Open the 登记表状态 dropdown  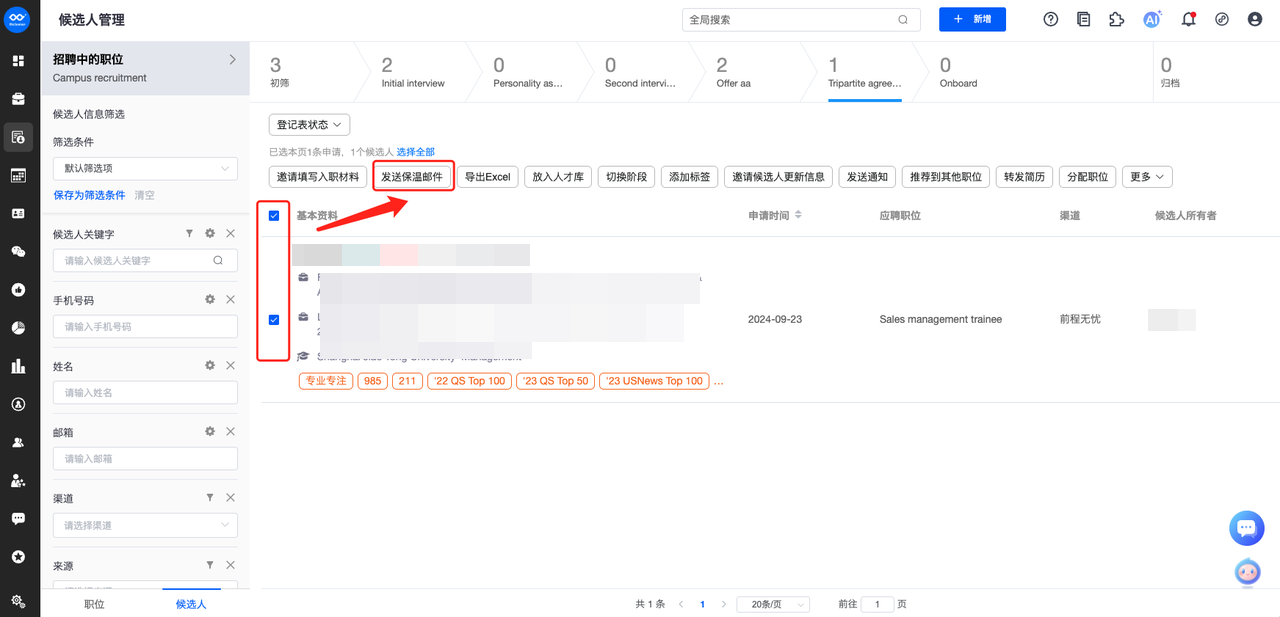point(309,125)
